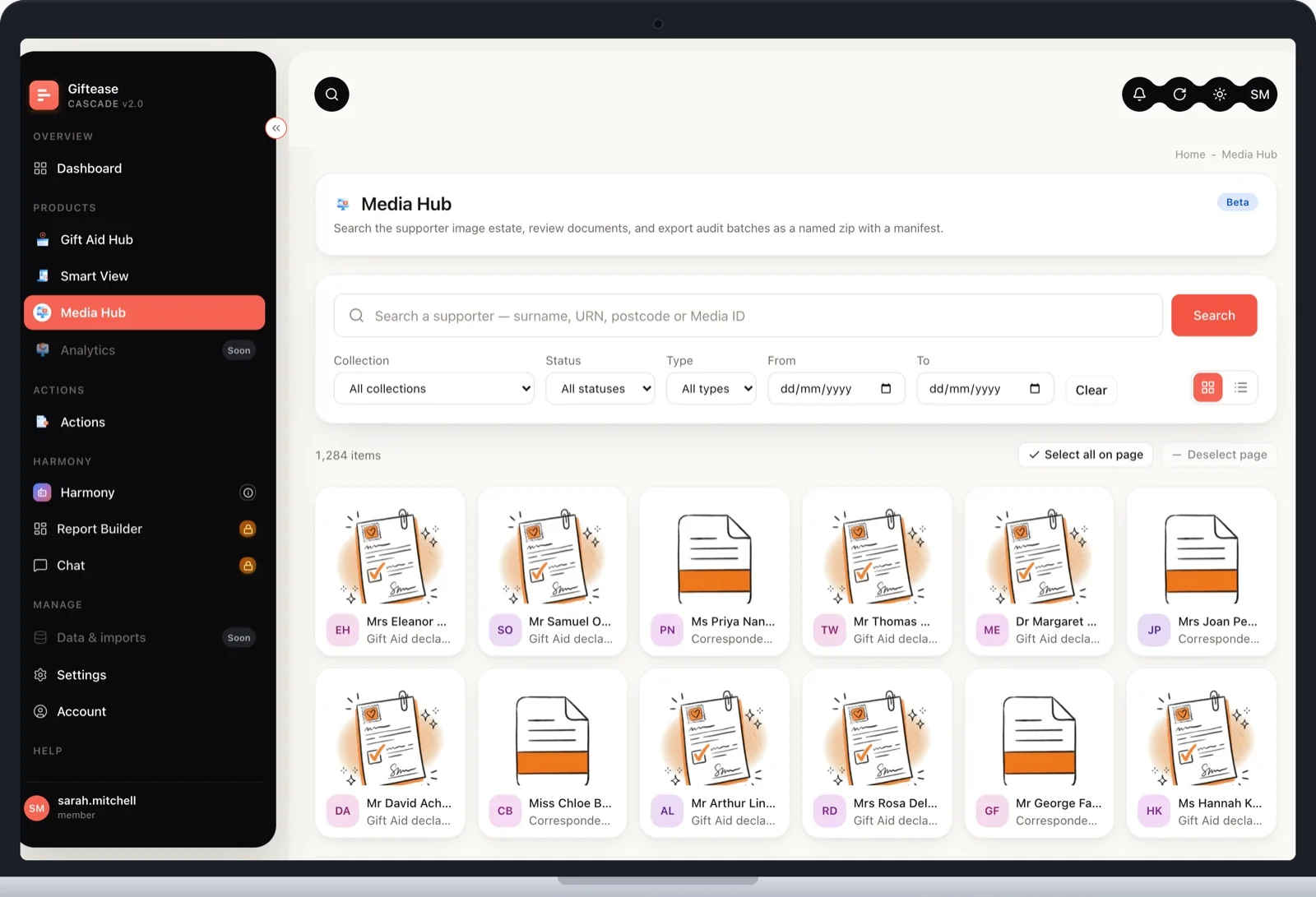Open Account page
The image size is (1316, 897).
point(145,712)
